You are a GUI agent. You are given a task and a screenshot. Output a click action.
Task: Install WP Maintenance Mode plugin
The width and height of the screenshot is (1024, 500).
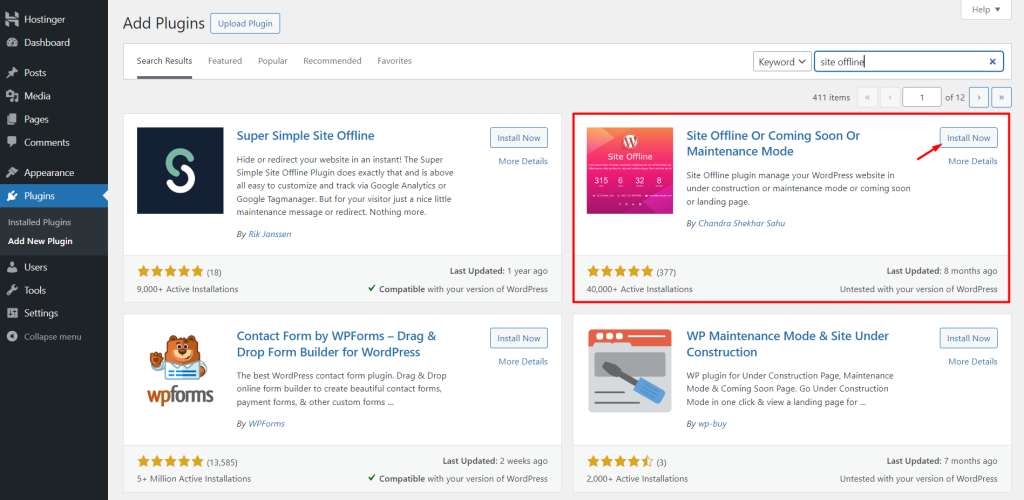[969, 338]
